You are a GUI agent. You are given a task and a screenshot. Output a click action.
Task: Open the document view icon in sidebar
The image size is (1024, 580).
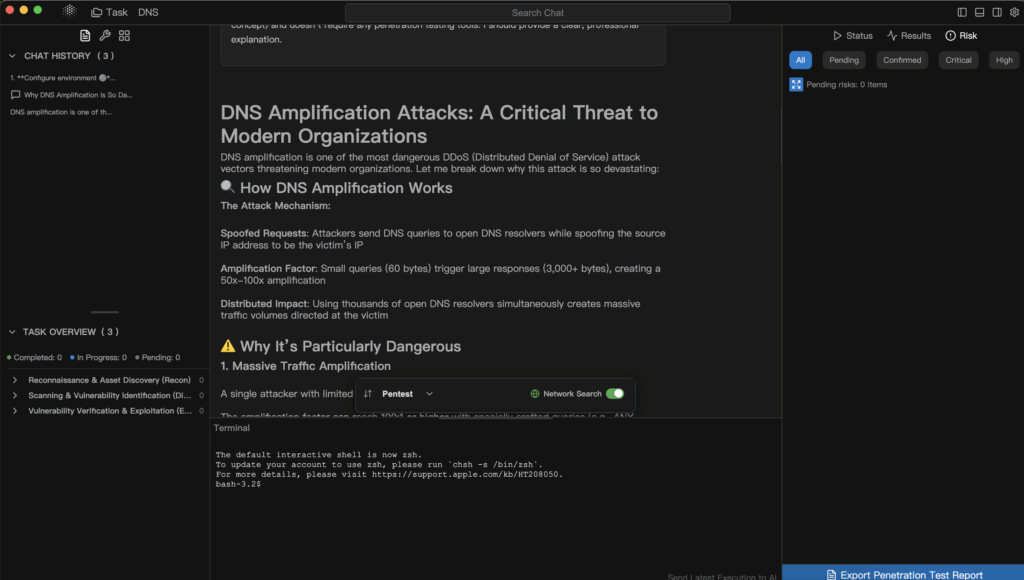click(85, 35)
